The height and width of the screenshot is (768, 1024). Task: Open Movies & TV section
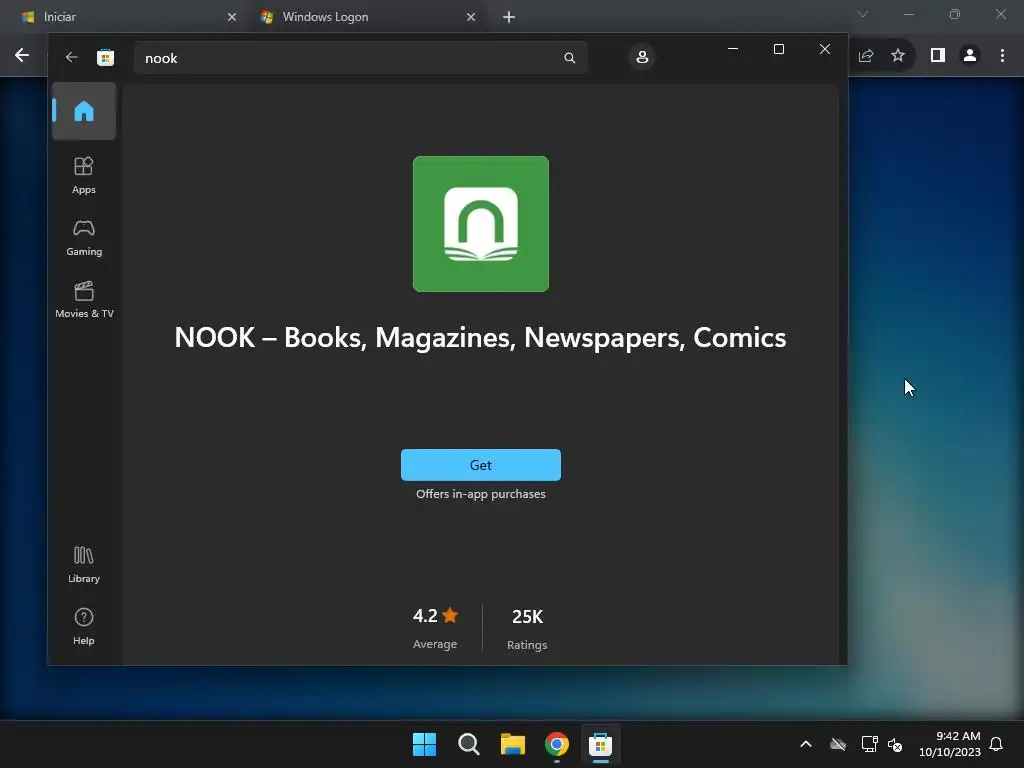[84, 300]
